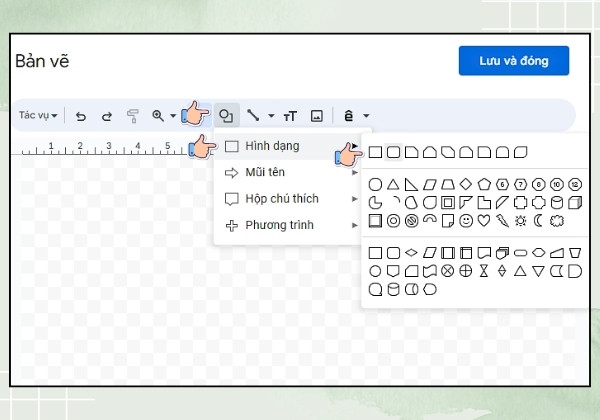Click the Word art ê icon
This screenshot has height=420, width=600.
tap(348, 116)
